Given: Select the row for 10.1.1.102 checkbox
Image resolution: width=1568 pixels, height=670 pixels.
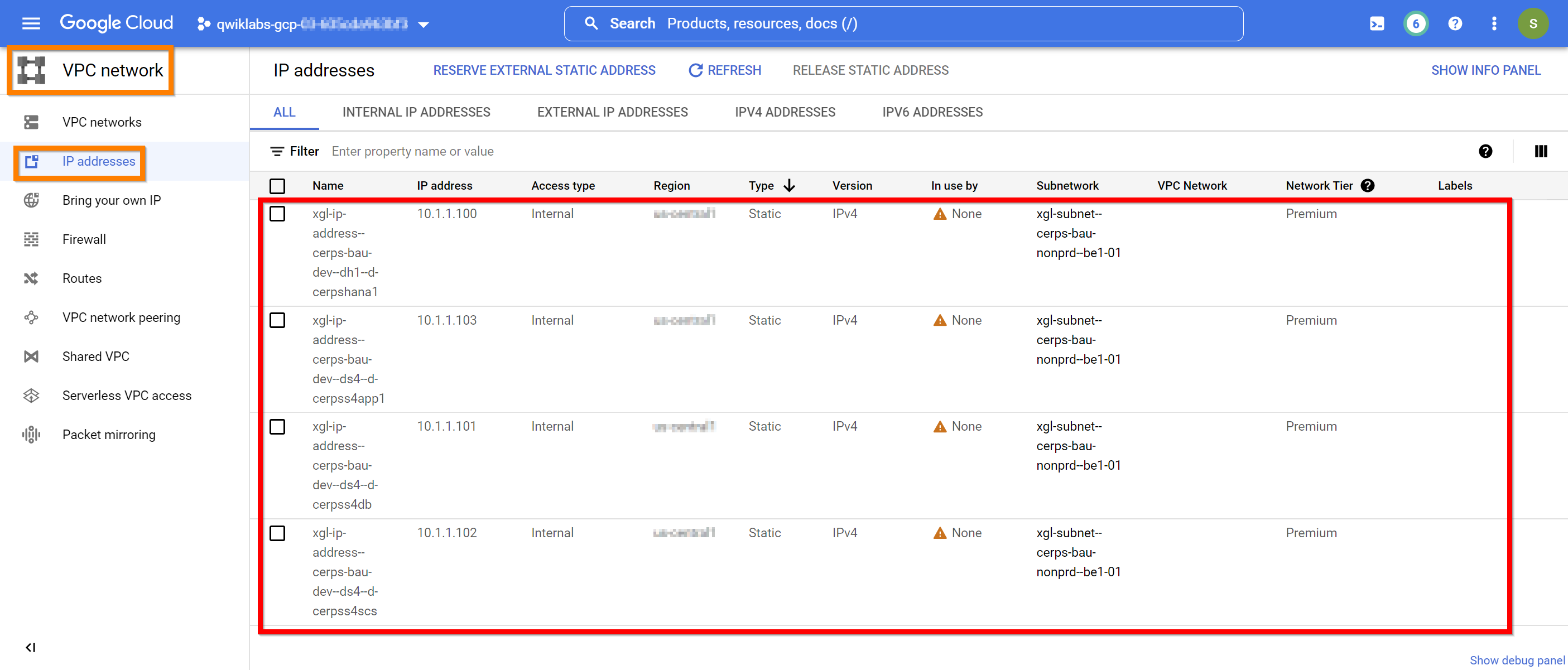Looking at the screenshot, I should tap(277, 534).
